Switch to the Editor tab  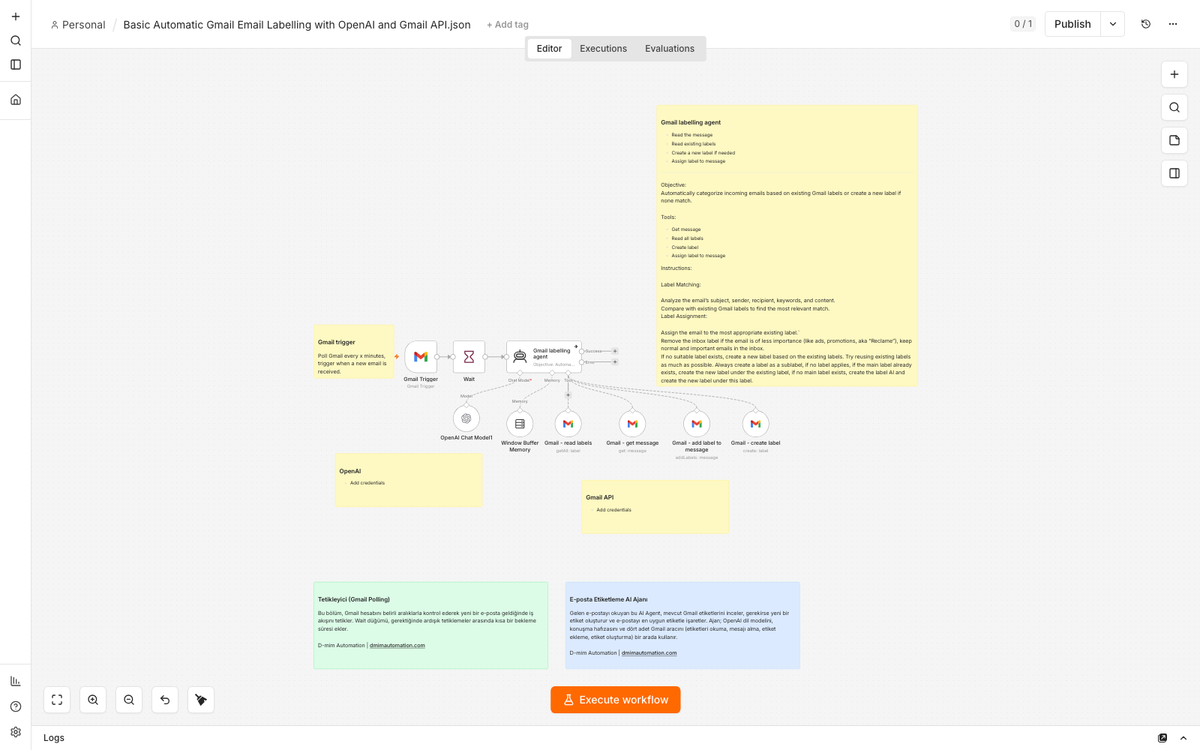pos(549,48)
